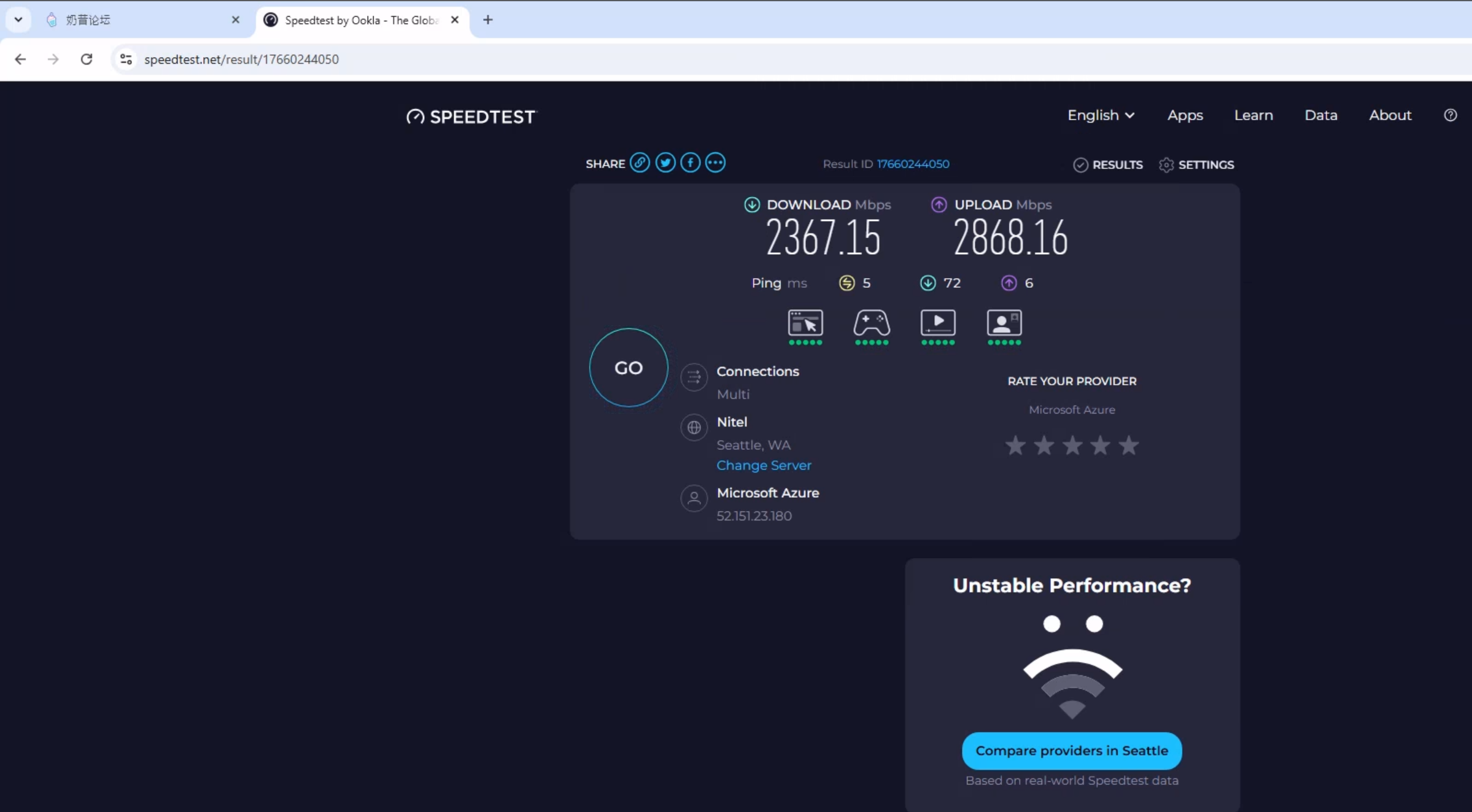The image size is (1472, 812).
Task: Open the SETTINGS gear option
Action: (x=1196, y=164)
